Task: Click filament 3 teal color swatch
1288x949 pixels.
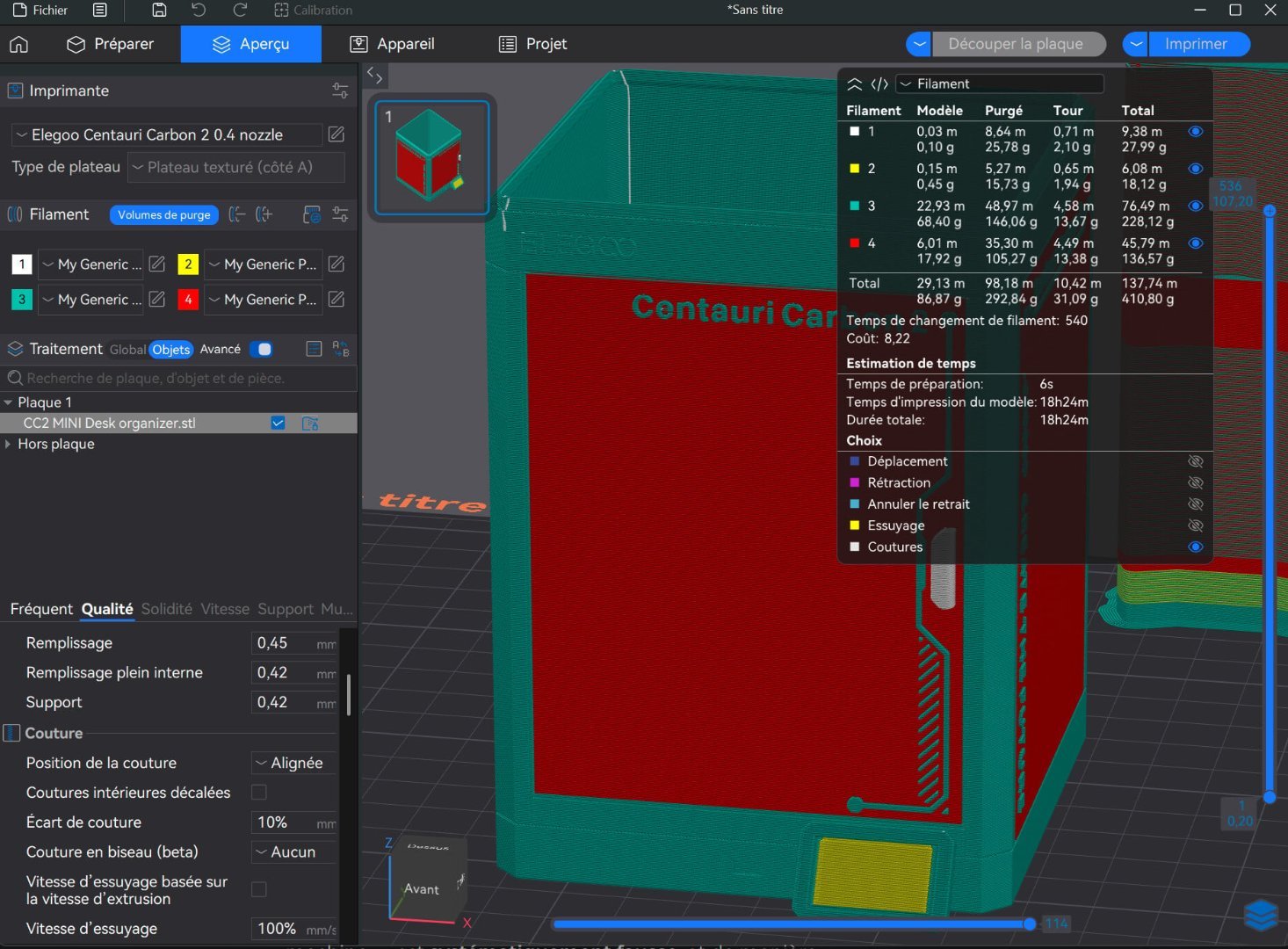Action: 22,299
